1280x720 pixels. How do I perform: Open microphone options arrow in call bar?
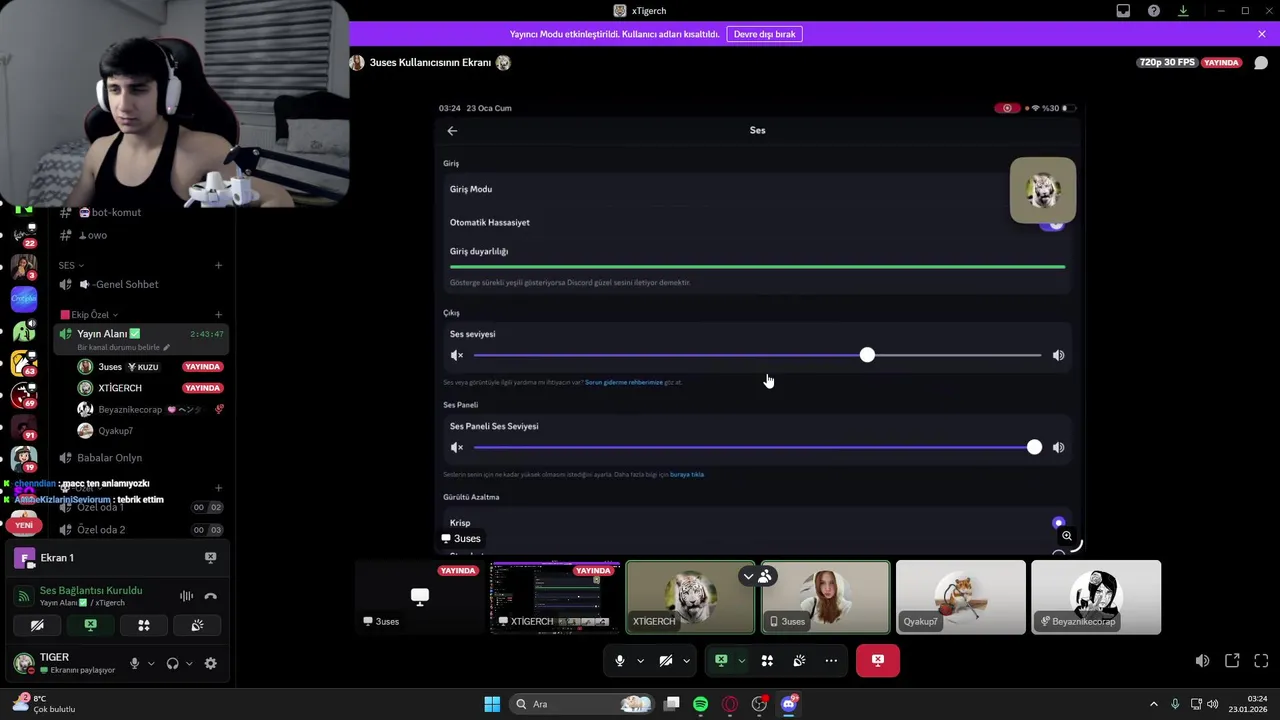[x=639, y=660]
